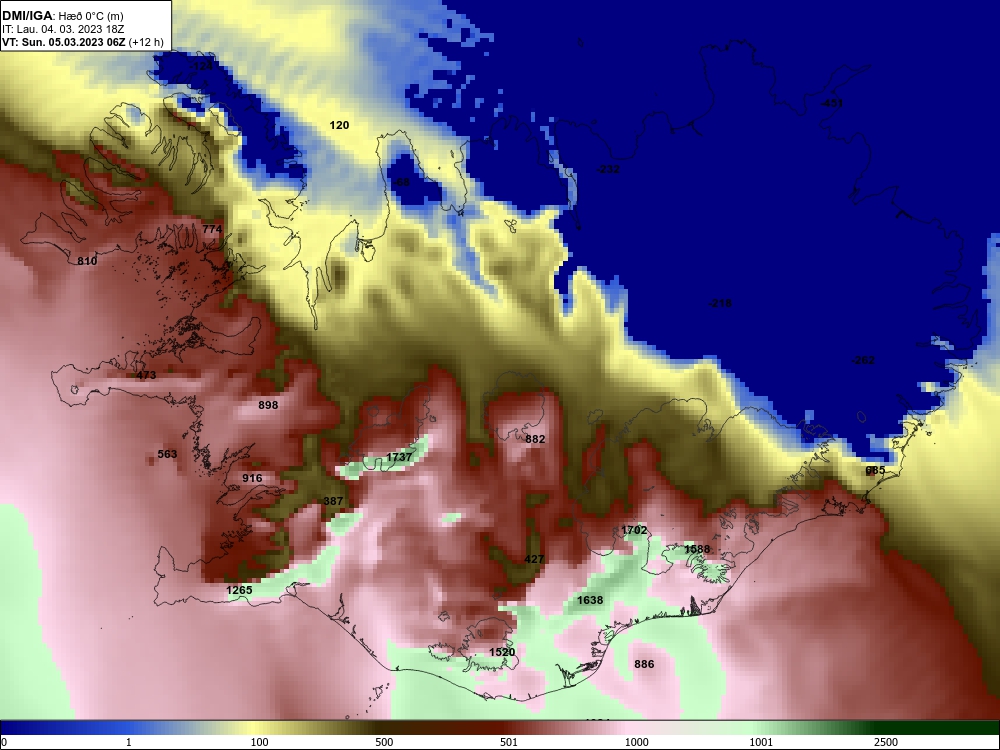Viewport: 1000px width, 750px height.
Task: Click the '120' value label on the map
Action: (x=339, y=125)
